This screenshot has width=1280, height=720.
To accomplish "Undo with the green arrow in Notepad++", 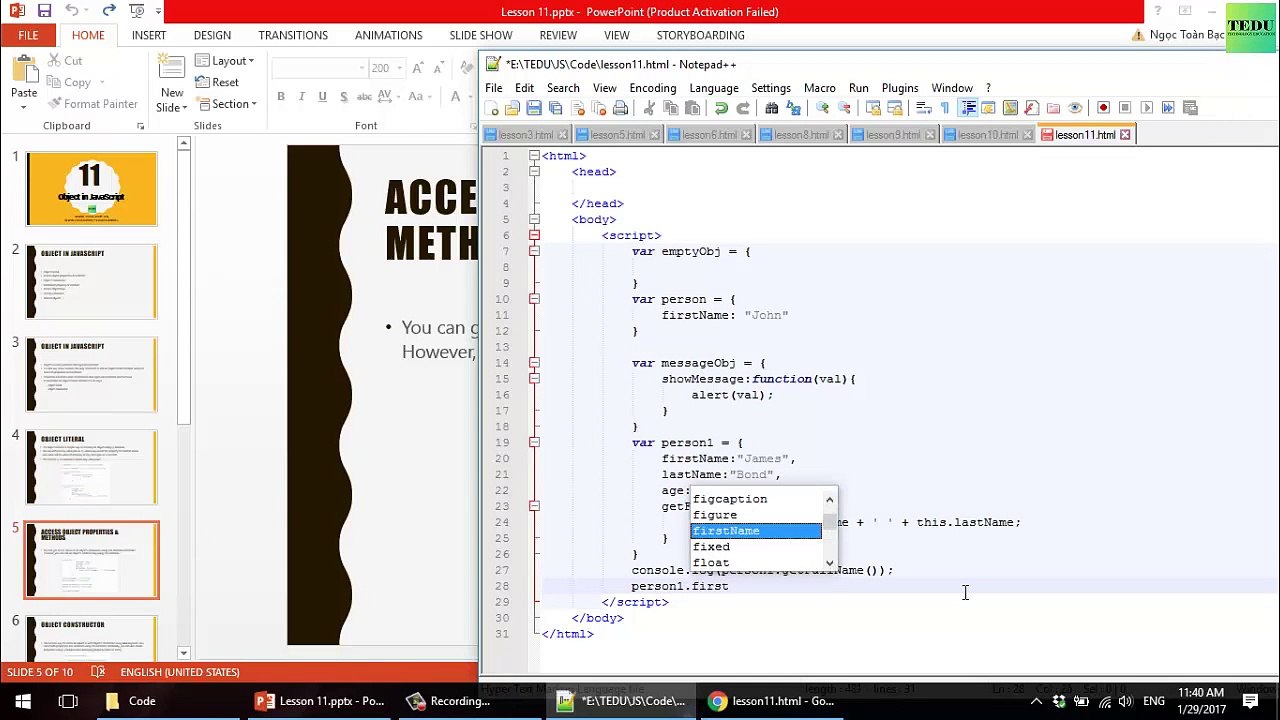I will 721,108.
